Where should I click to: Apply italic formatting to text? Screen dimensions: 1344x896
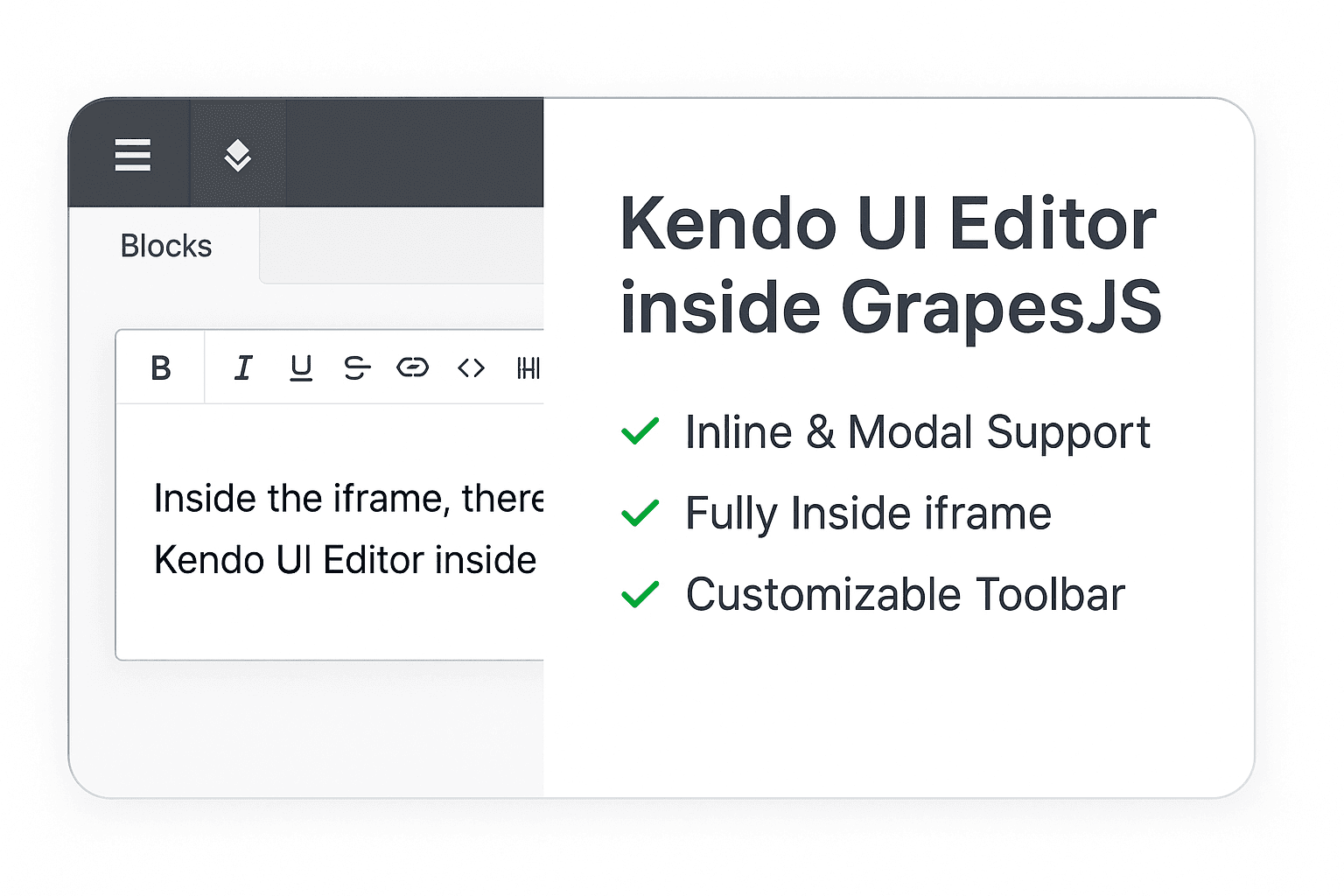(242, 367)
